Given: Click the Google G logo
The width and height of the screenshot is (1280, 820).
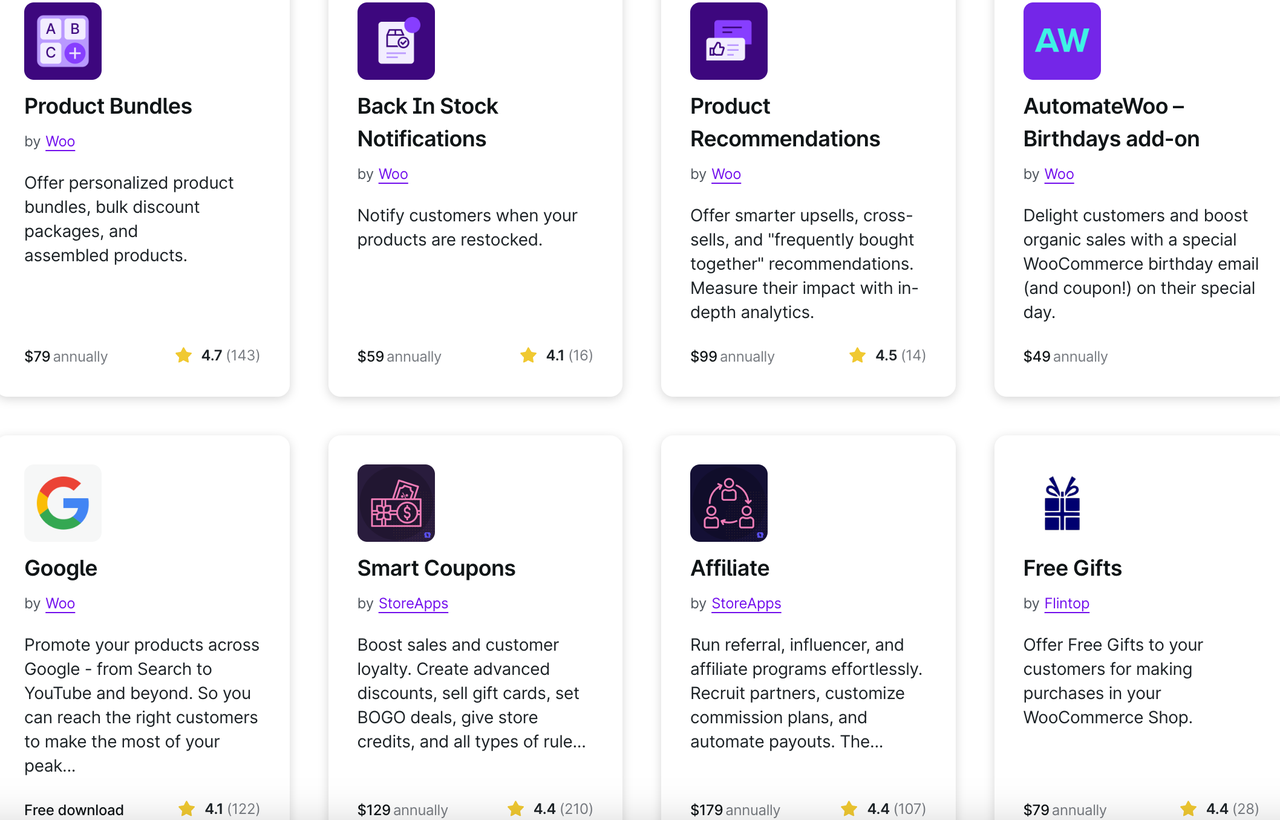Looking at the screenshot, I should 62,503.
